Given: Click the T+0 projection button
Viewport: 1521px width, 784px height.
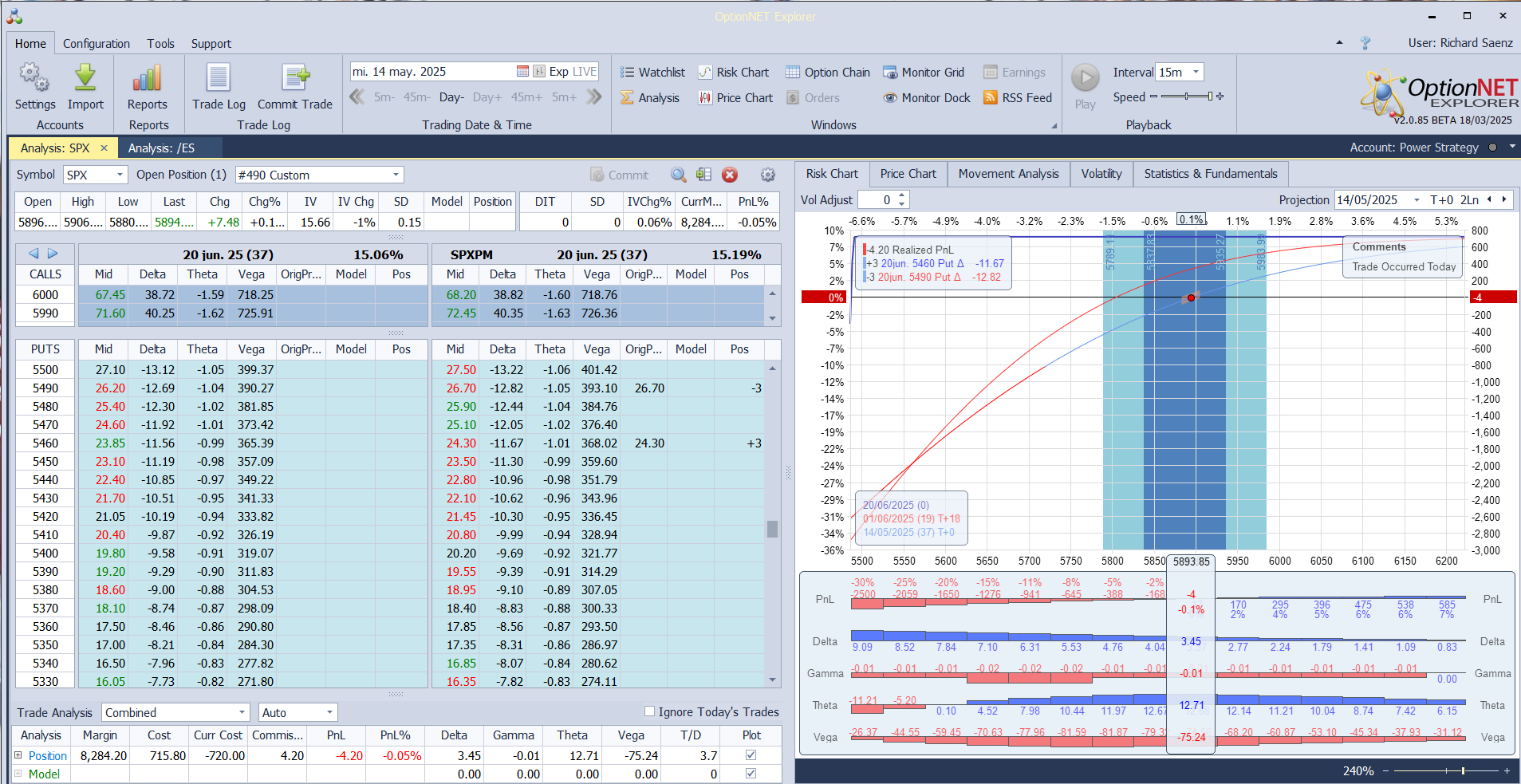Looking at the screenshot, I should coord(1442,200).
